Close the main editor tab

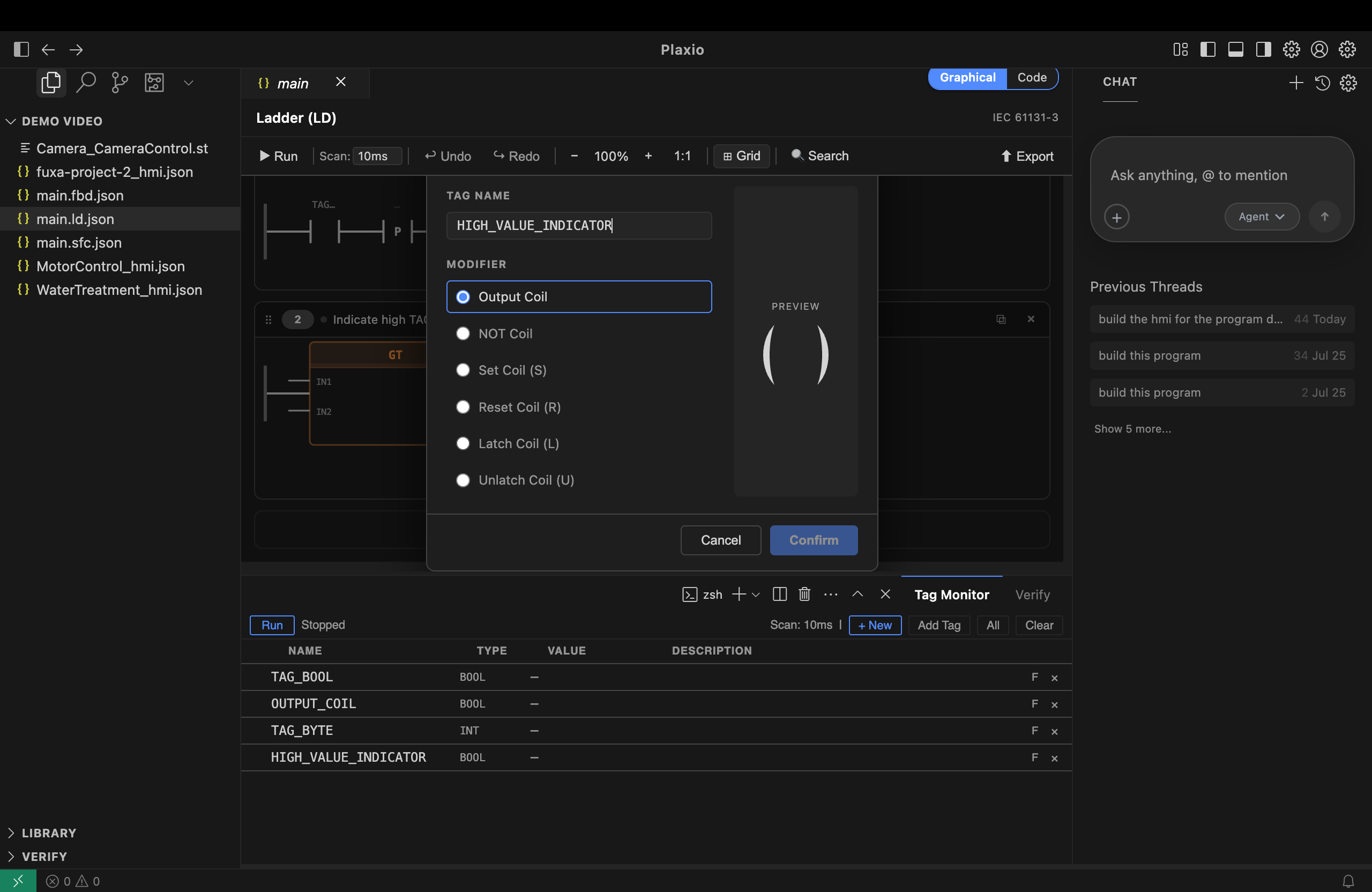click(x=341, y=82)
